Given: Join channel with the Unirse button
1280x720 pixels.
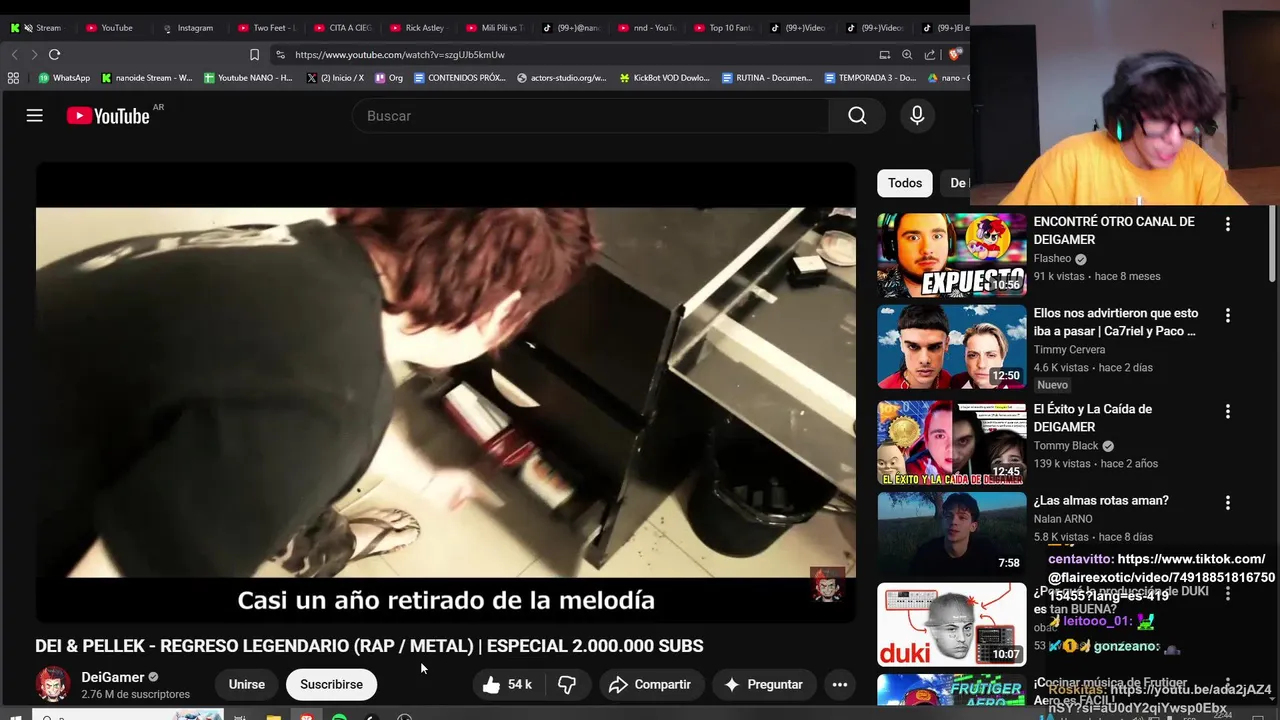Looking at the screenshot, I should pyautogui.click(x=247, y=684).
